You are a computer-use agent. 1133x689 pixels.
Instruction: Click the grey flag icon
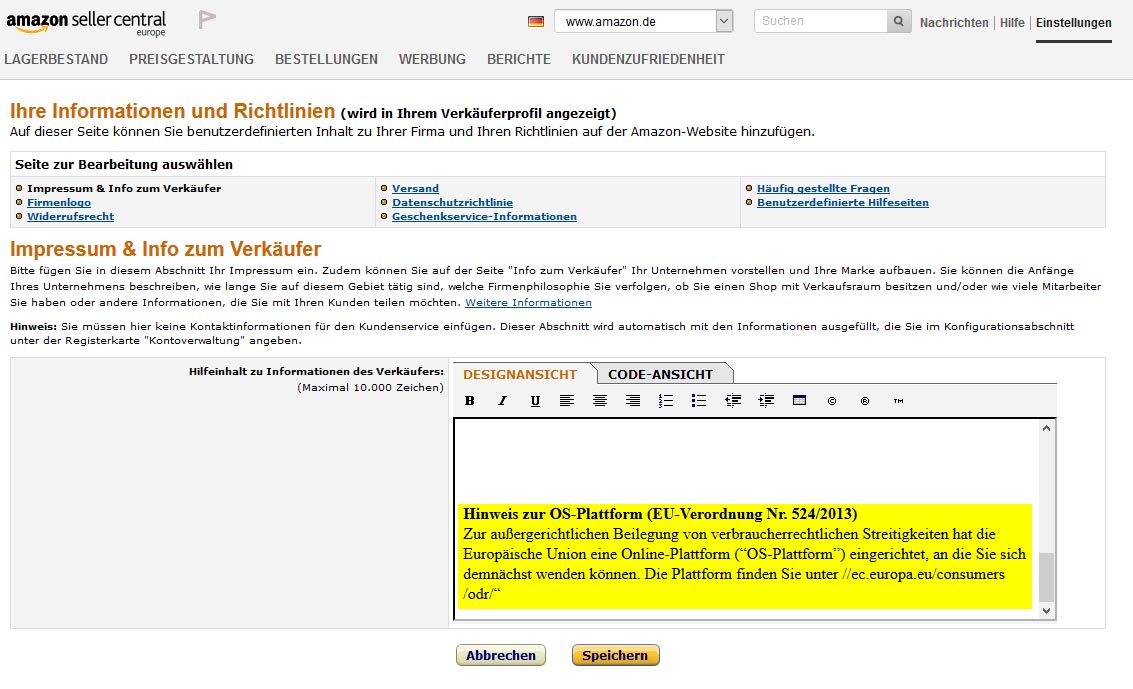click(207, 19)
